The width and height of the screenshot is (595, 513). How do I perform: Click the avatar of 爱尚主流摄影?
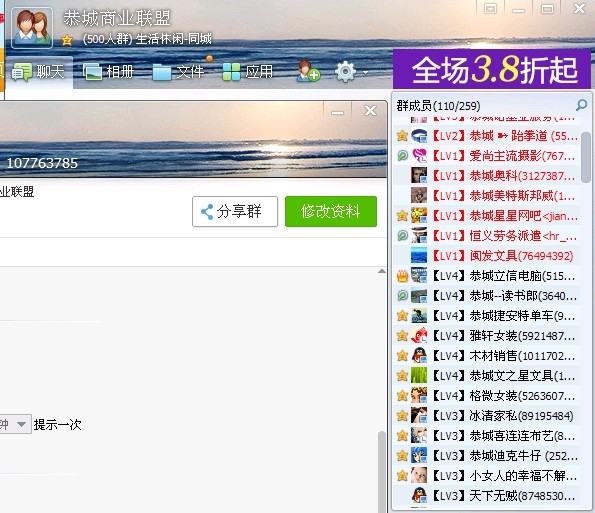pos(419,156)
